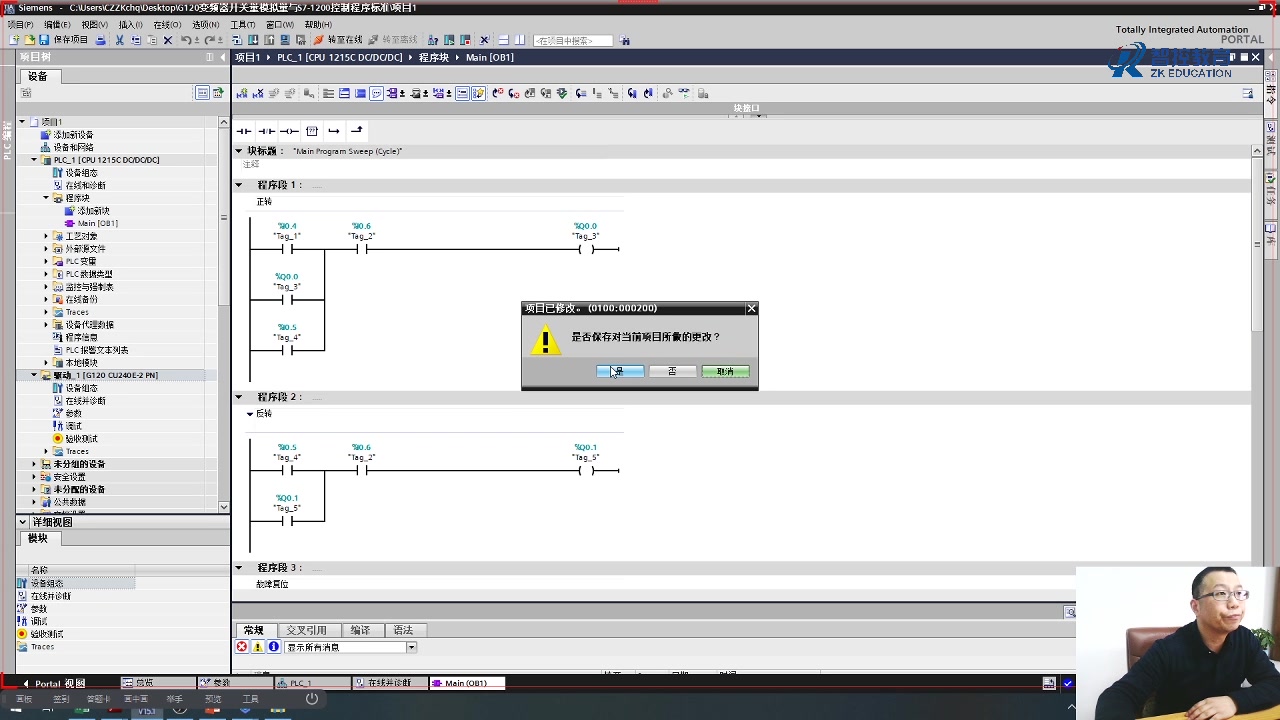Insert output coil instruction icon
The image size is (1280, 720).
(289, 131)
